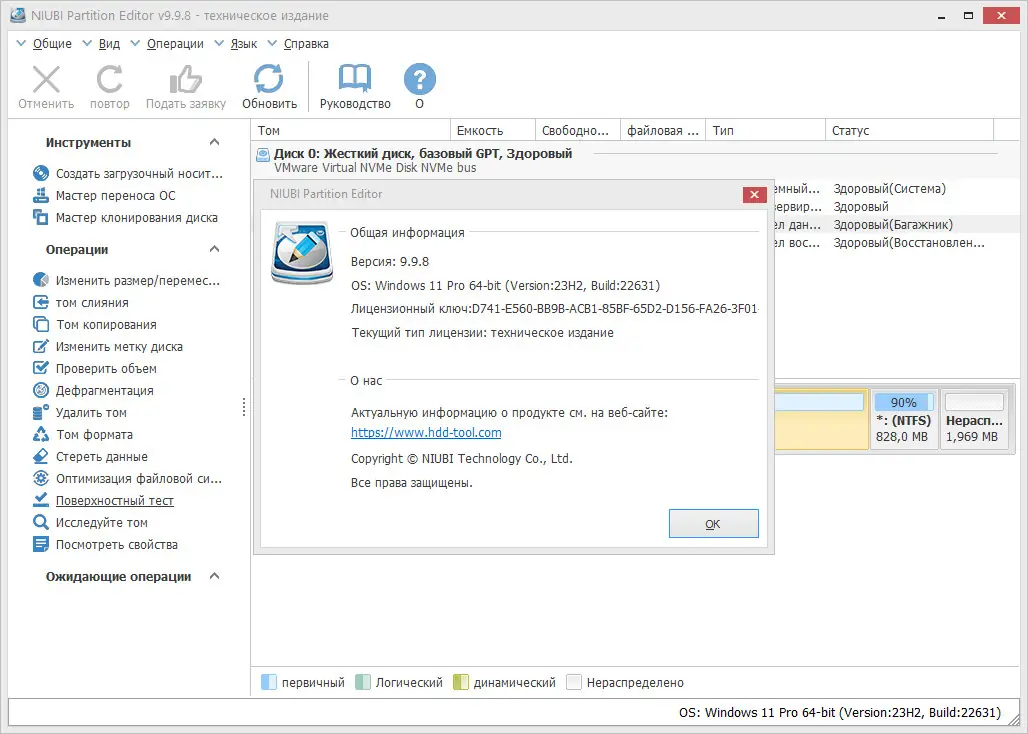
Task: Click the Емкость column header
Action: [x=491, y=130]
